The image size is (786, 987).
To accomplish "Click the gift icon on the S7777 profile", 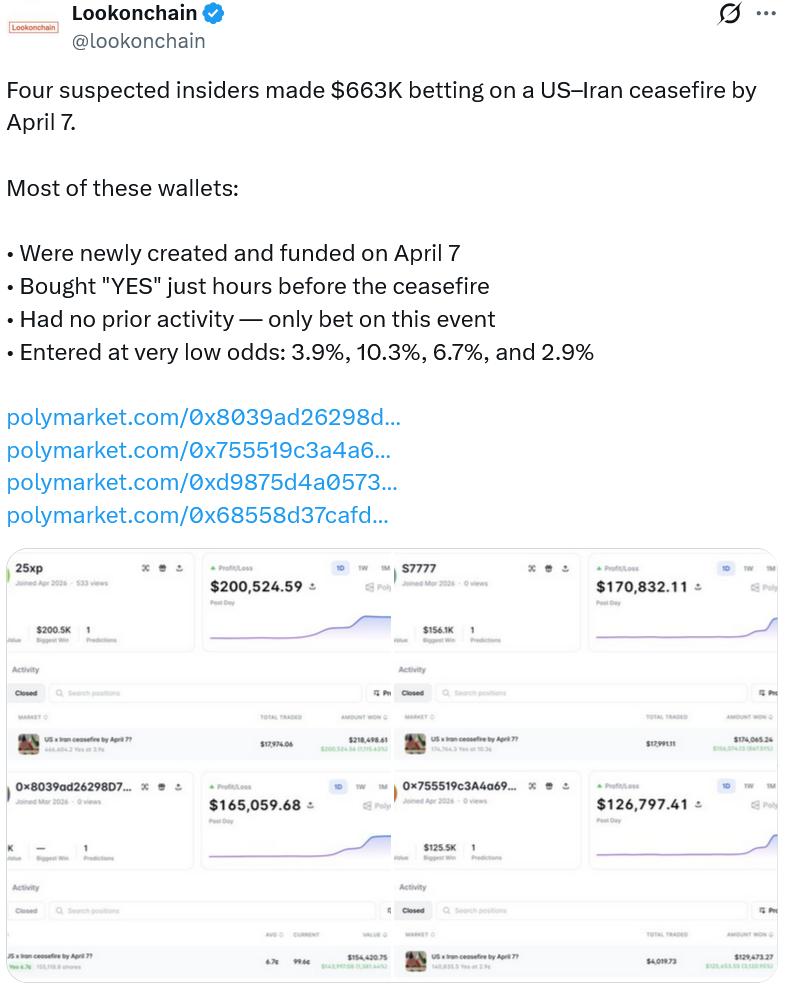I will click(547, 566).
